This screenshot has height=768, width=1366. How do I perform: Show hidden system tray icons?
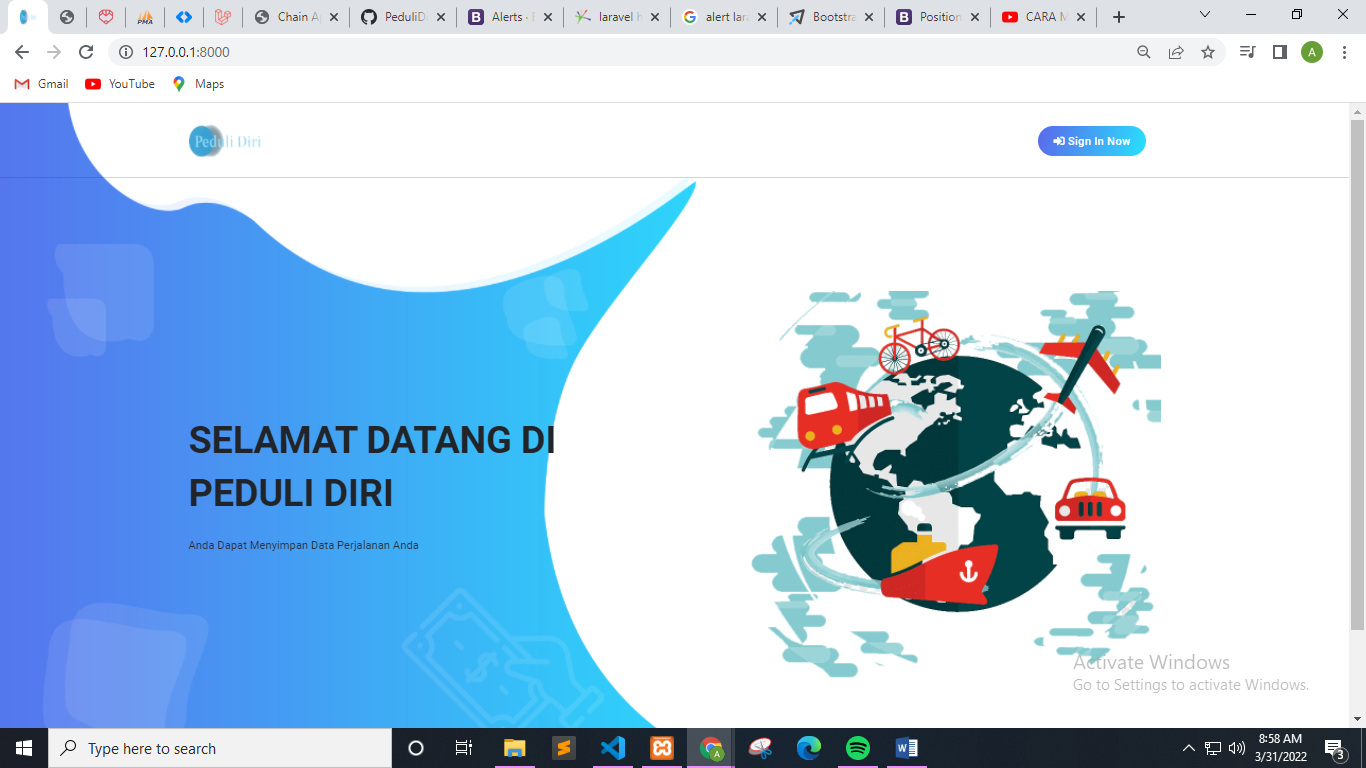pos(1188,748)
